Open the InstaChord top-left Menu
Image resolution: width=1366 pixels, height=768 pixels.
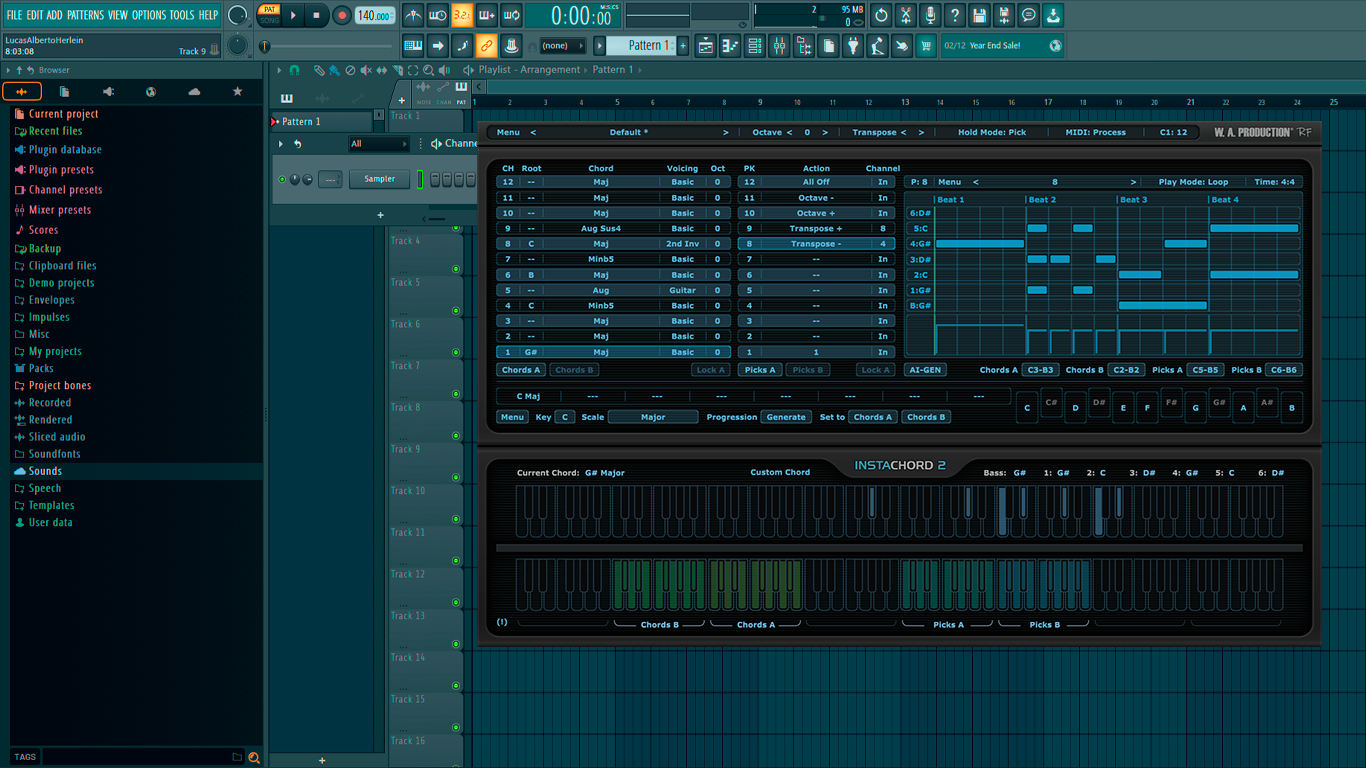[508, 132]
